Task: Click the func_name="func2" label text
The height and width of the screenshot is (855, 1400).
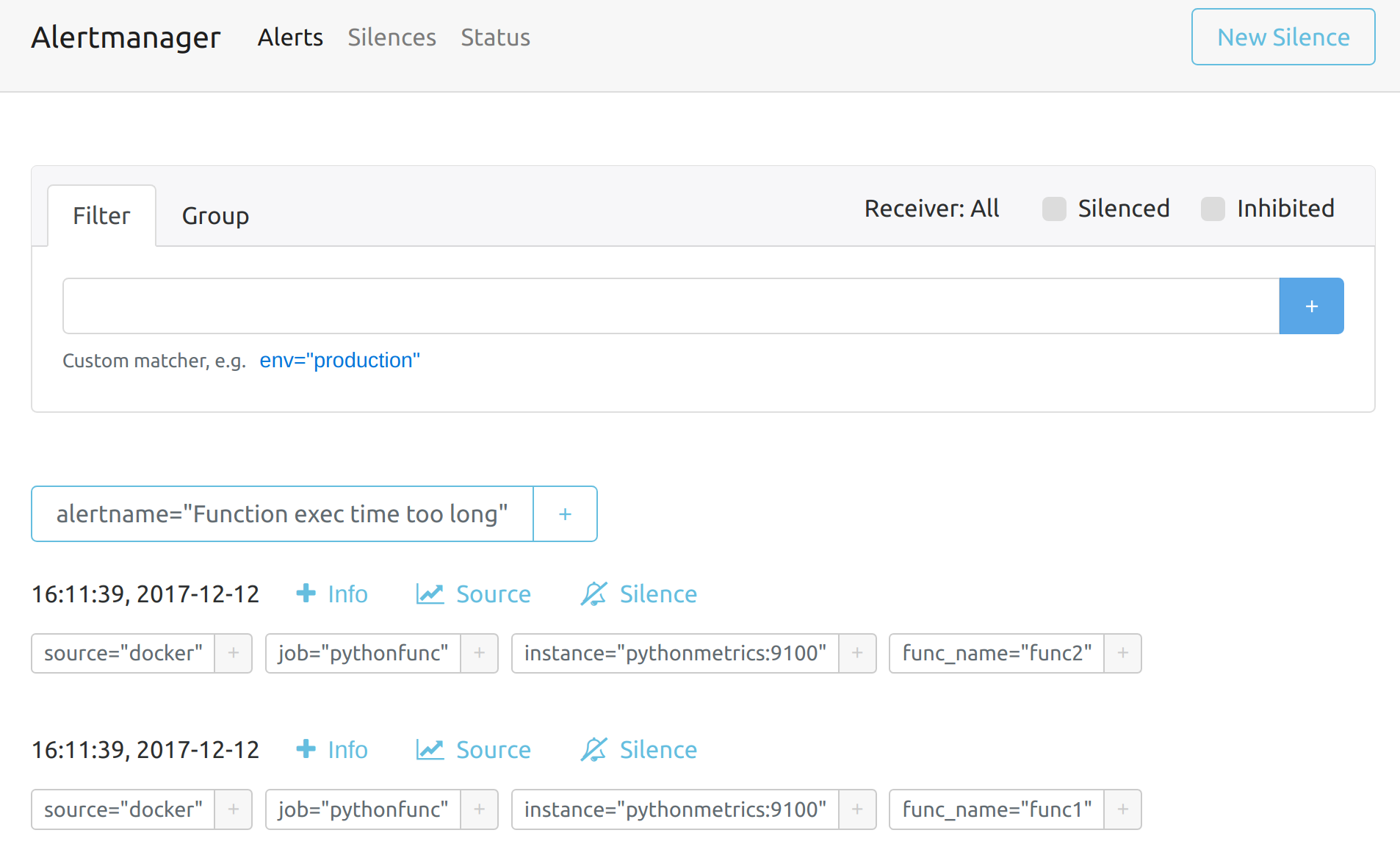Action: point(997,653)
